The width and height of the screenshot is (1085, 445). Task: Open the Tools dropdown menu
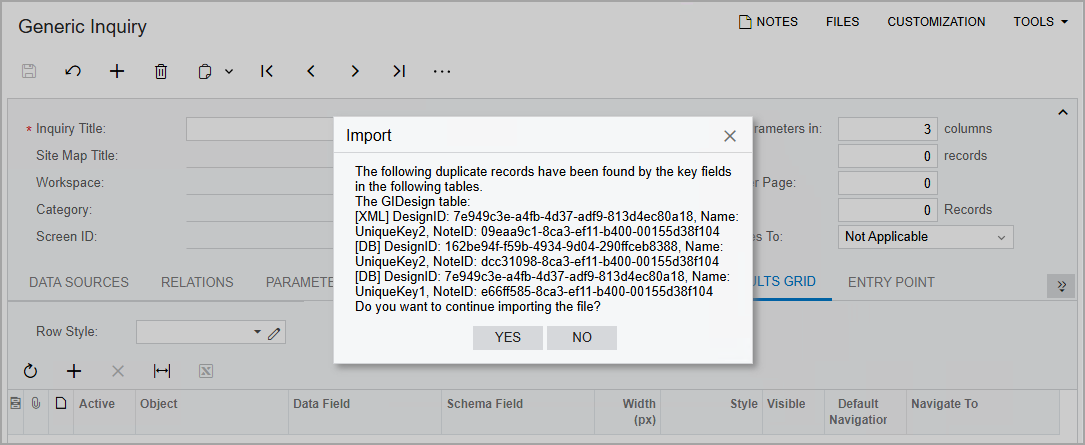pyautogui.click(x=1040, y=22)
